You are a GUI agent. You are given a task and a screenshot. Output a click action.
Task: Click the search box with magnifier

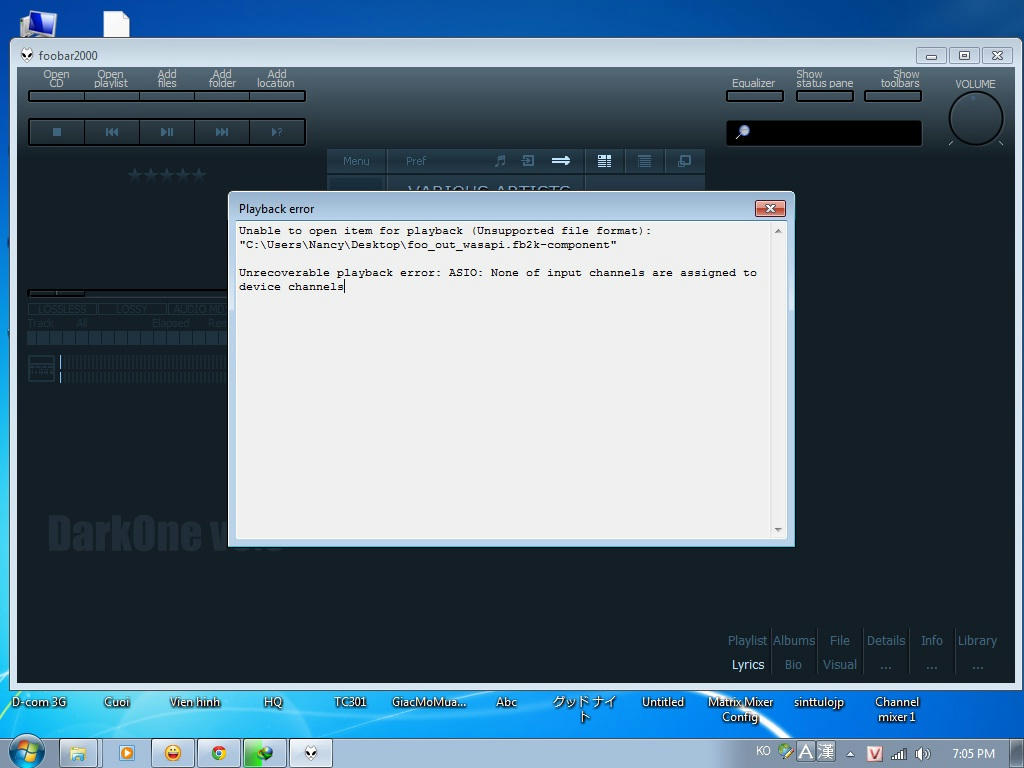[x=824, y=133]
